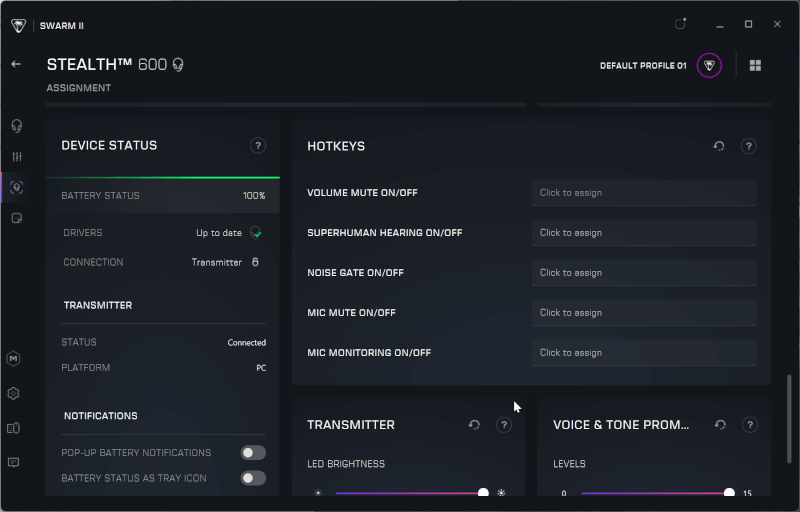Image resolution: width=800 pixels, height=512 pixels.
Task: Click the headset icon next to Stealth 600
Action: (178, 65)
